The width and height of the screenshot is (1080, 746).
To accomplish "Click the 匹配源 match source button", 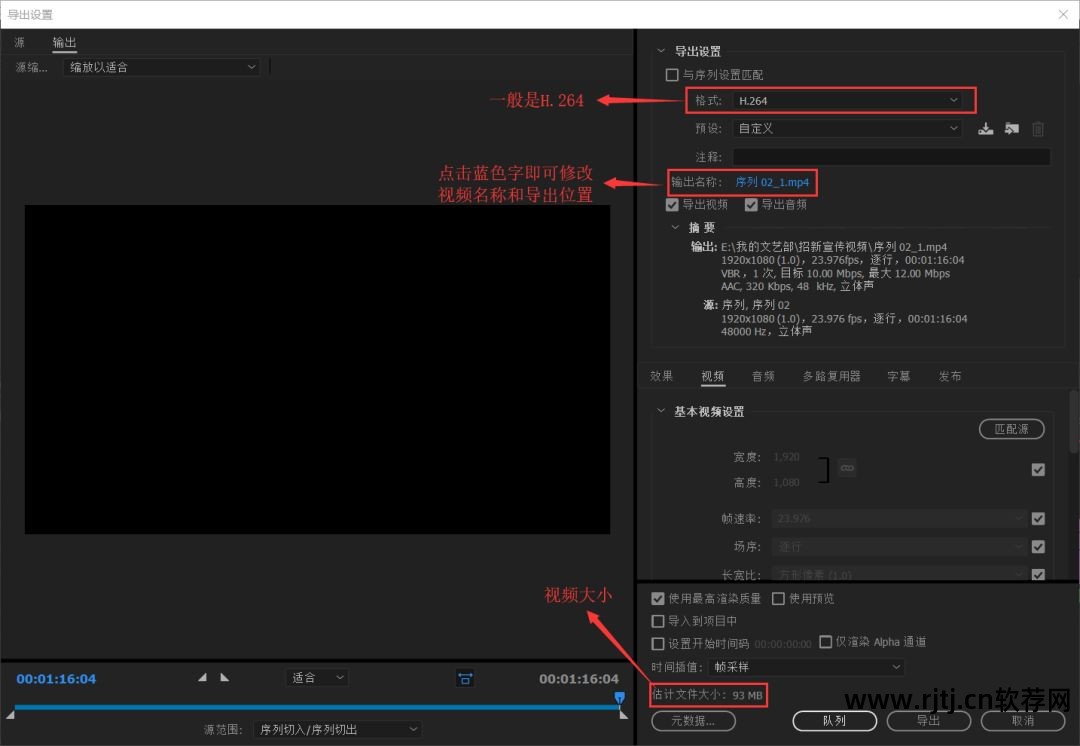I will [x=1011, y=429].
